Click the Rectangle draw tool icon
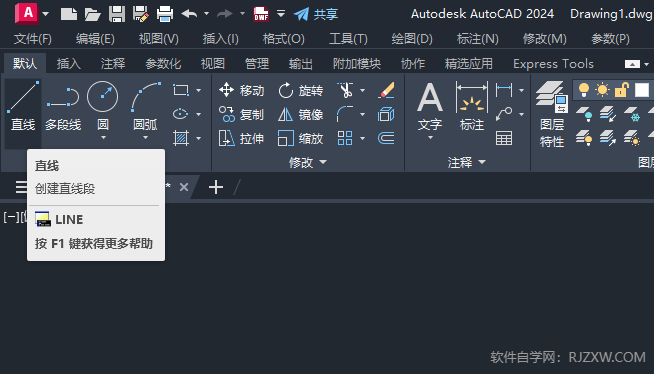 (x=181, y=90)
